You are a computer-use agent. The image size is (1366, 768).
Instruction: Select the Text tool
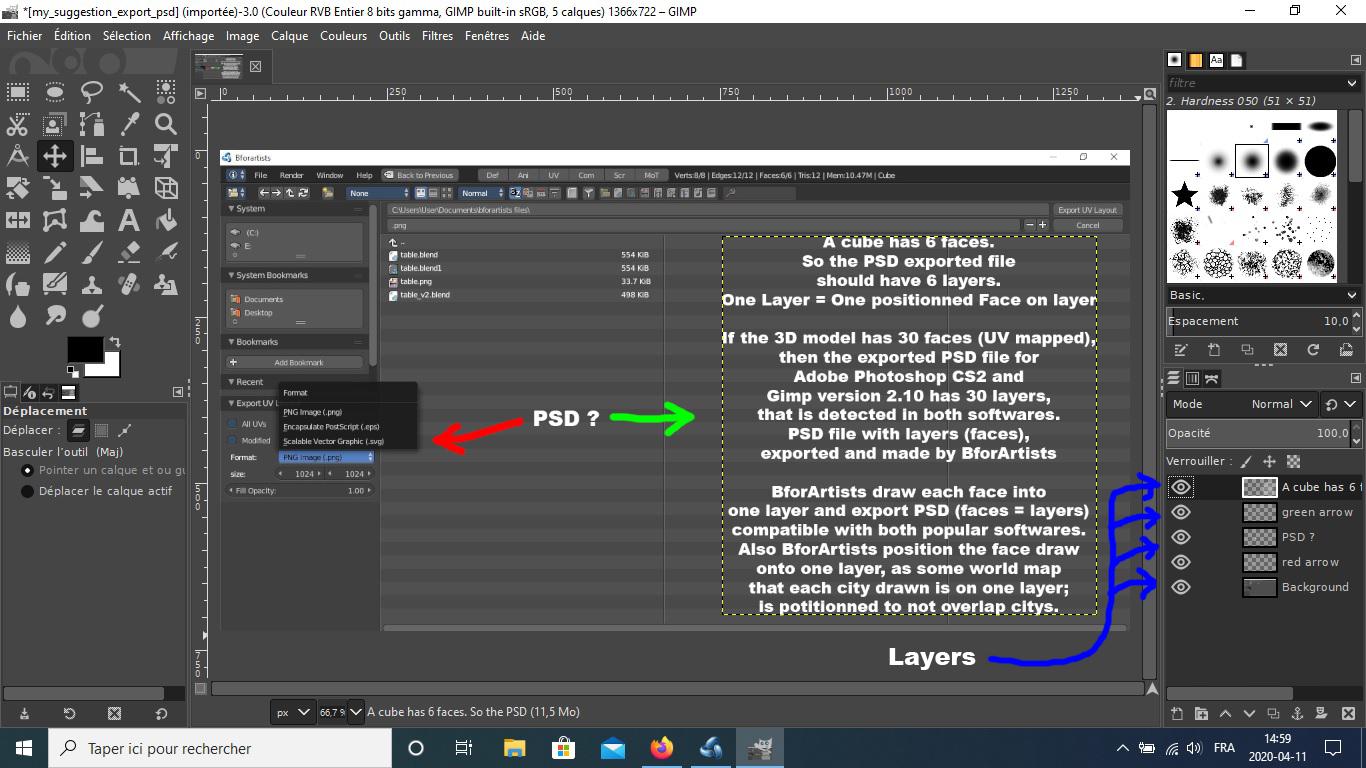(x=129, y=220)
